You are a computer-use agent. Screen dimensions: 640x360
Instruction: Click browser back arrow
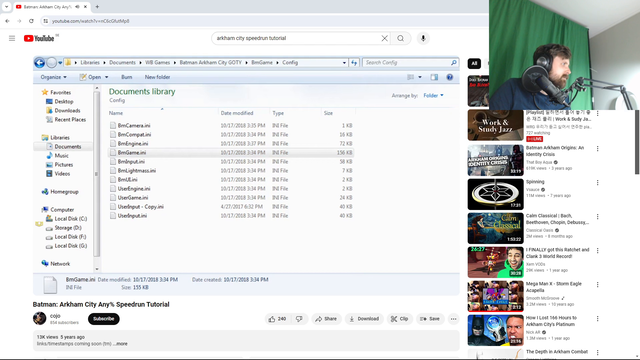point(7,21)
